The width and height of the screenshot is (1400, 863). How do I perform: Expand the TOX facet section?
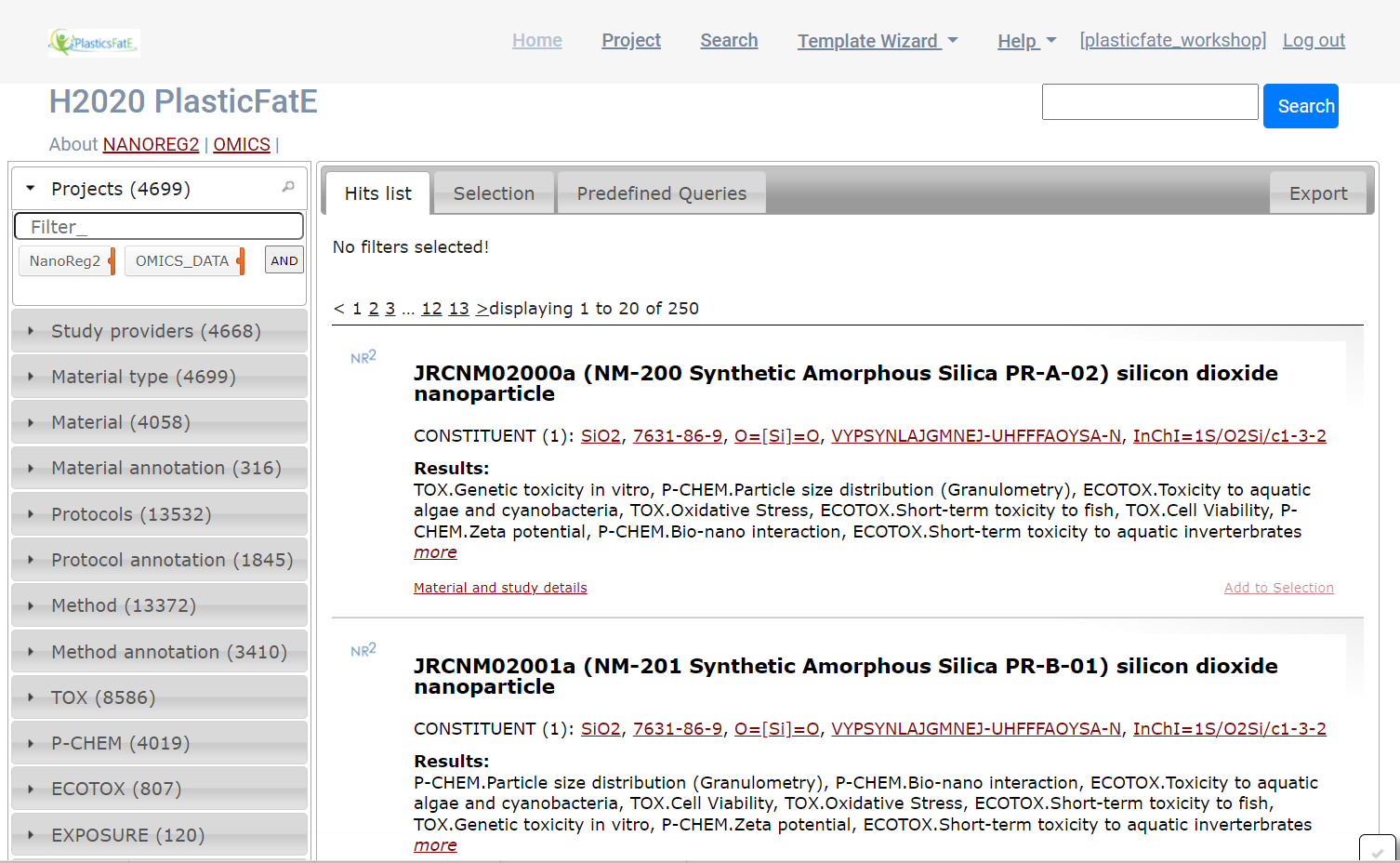(x=103, y=697)
